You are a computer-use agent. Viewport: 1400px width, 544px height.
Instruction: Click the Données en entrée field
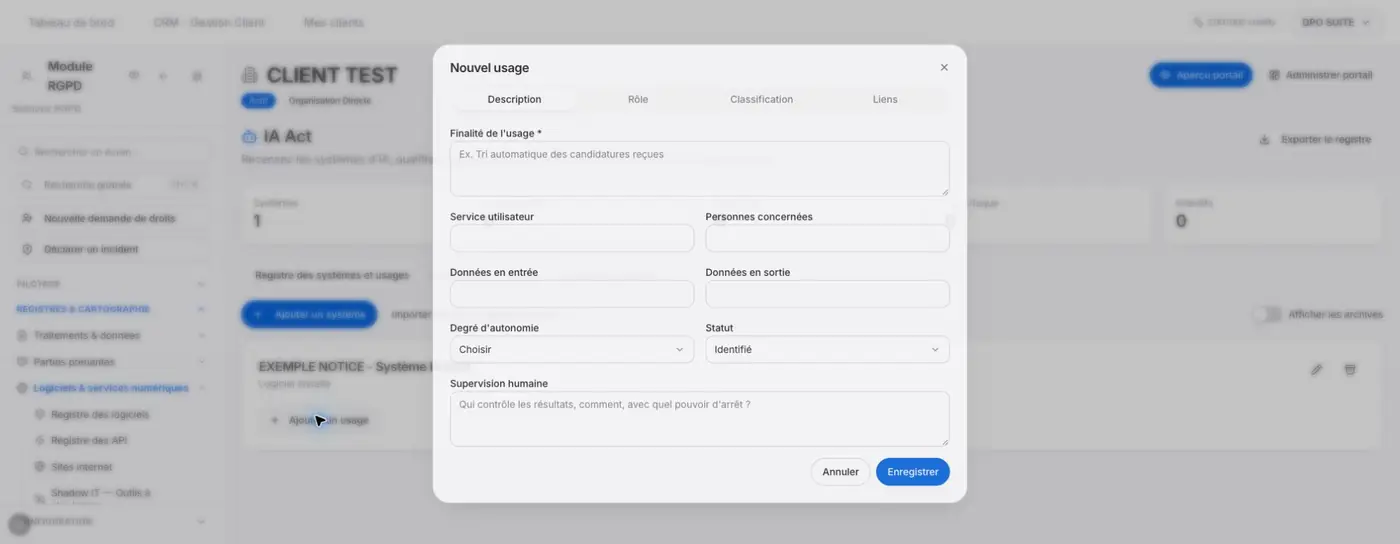pyautogui.click(x=572, y=294)
